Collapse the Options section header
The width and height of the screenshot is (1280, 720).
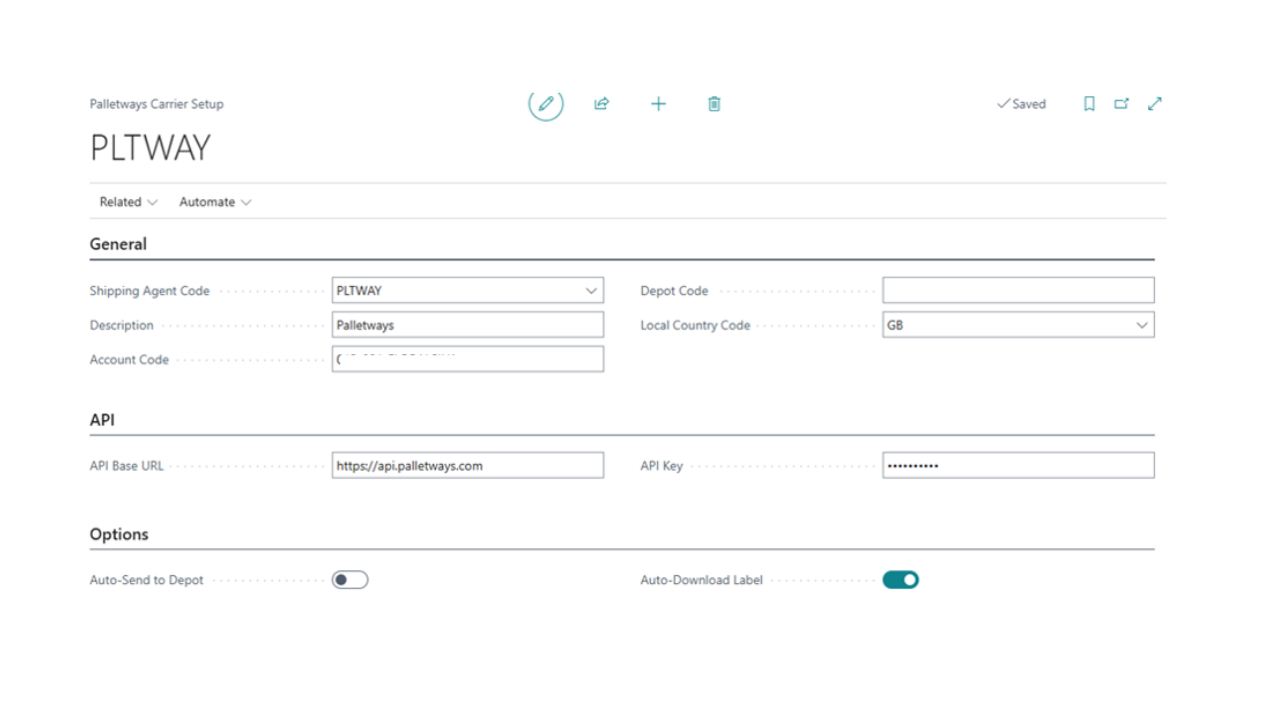pyautogui.click(x=119, y=534)
